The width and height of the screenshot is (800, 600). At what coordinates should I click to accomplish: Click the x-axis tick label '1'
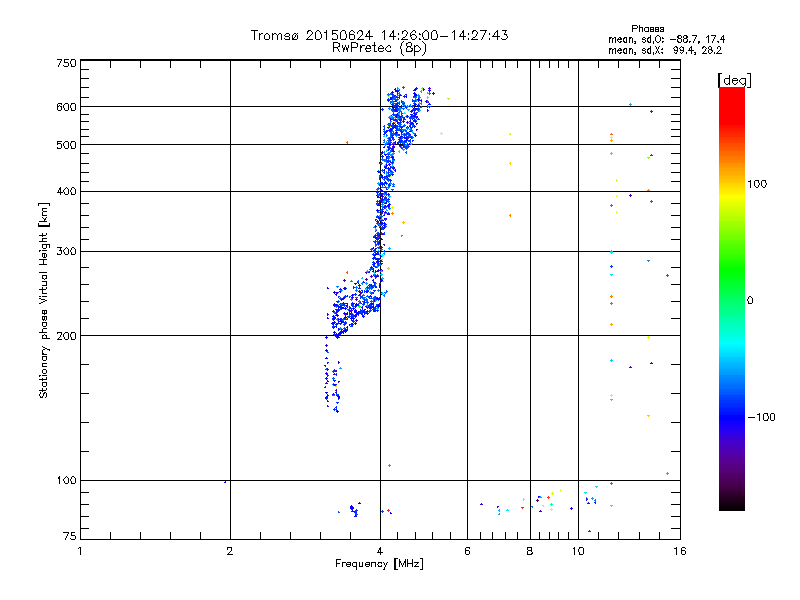(x=80, y=551)
